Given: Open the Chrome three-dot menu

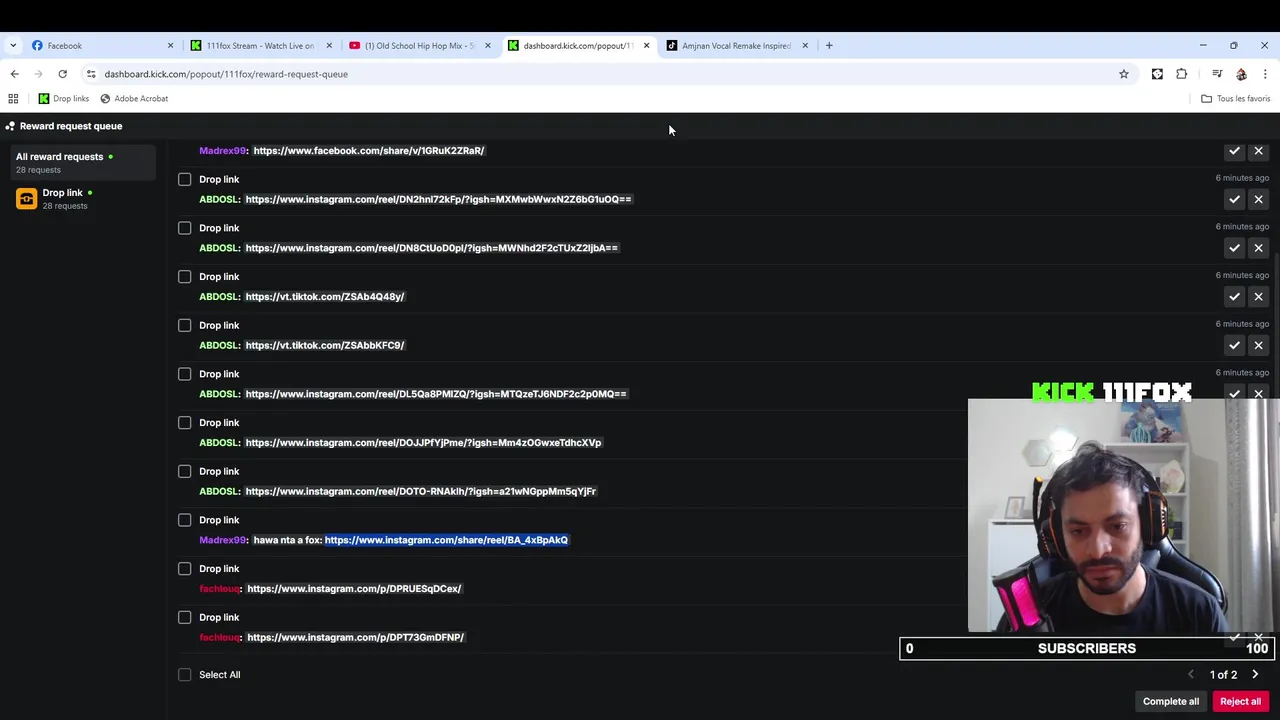Looking at the screenshot, I should (x=1265, y=74).
